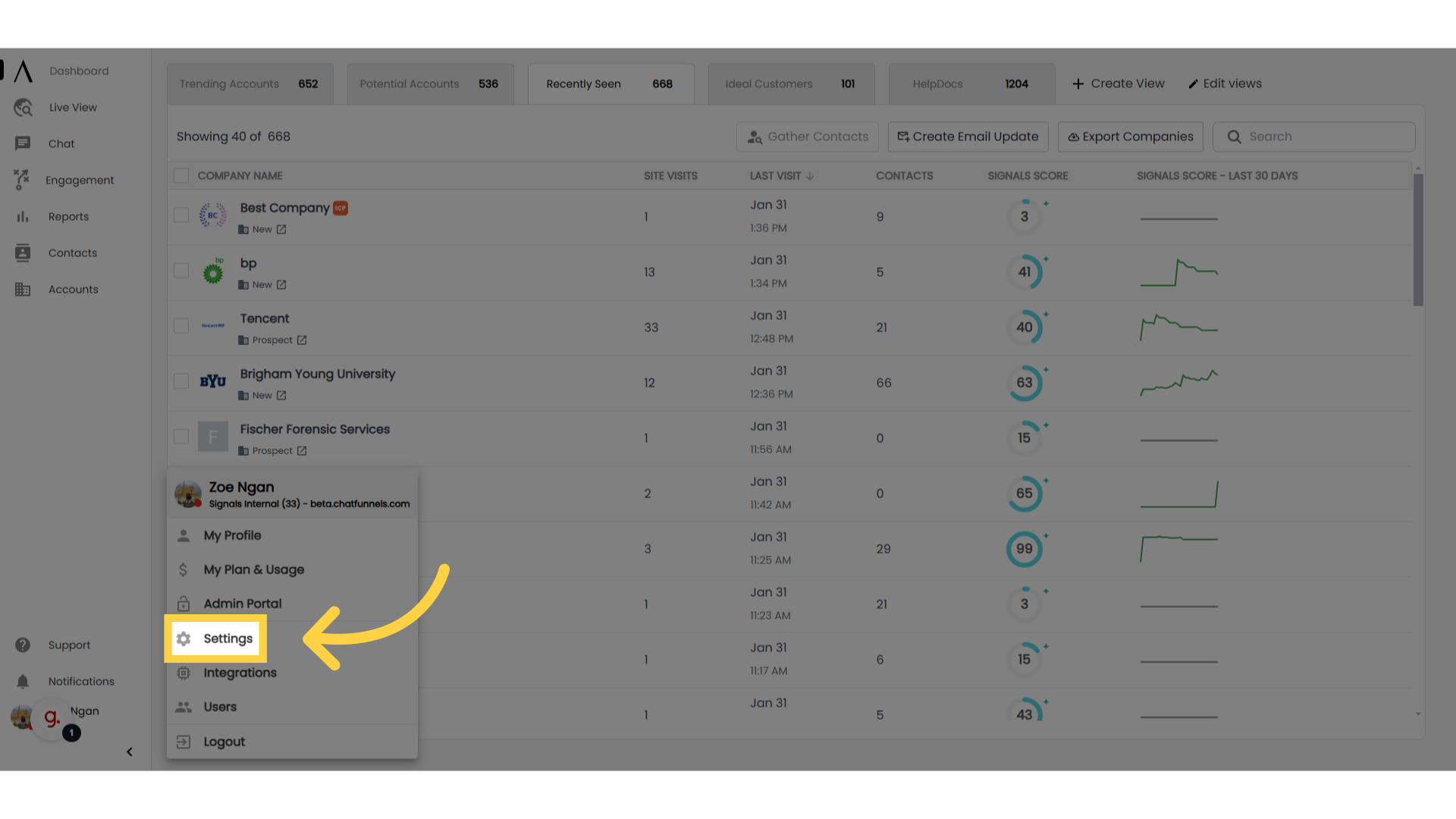
Task: Check the bp row checkbox
Action: point(181,271)
